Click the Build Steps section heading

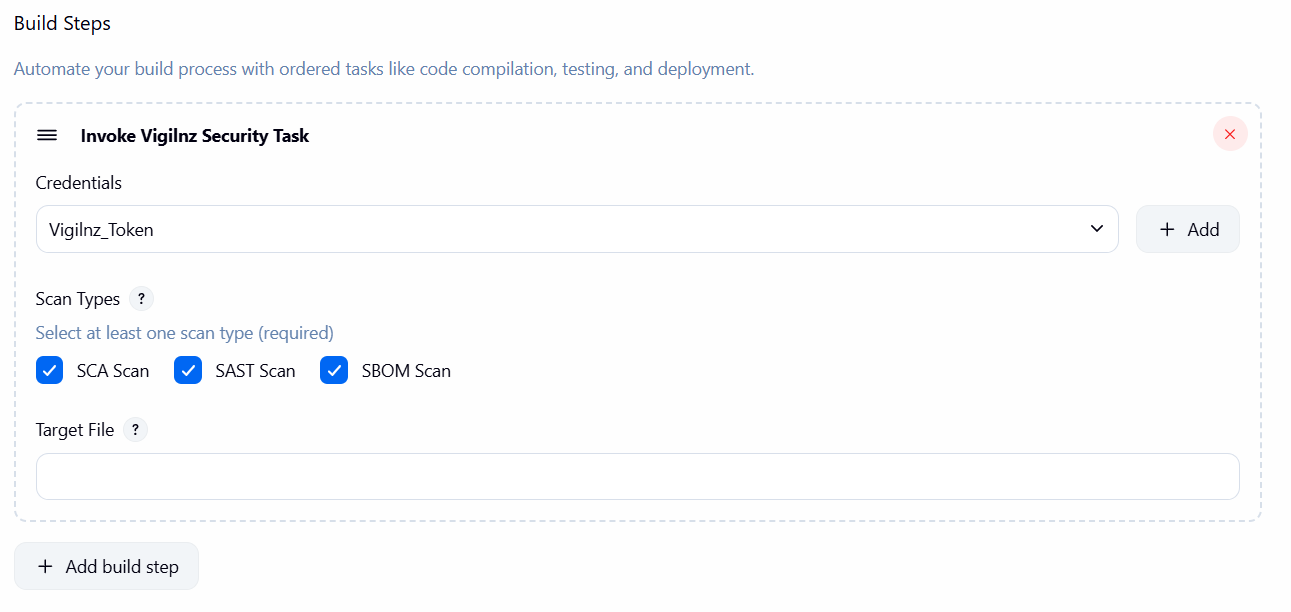(x=62, y=24)
